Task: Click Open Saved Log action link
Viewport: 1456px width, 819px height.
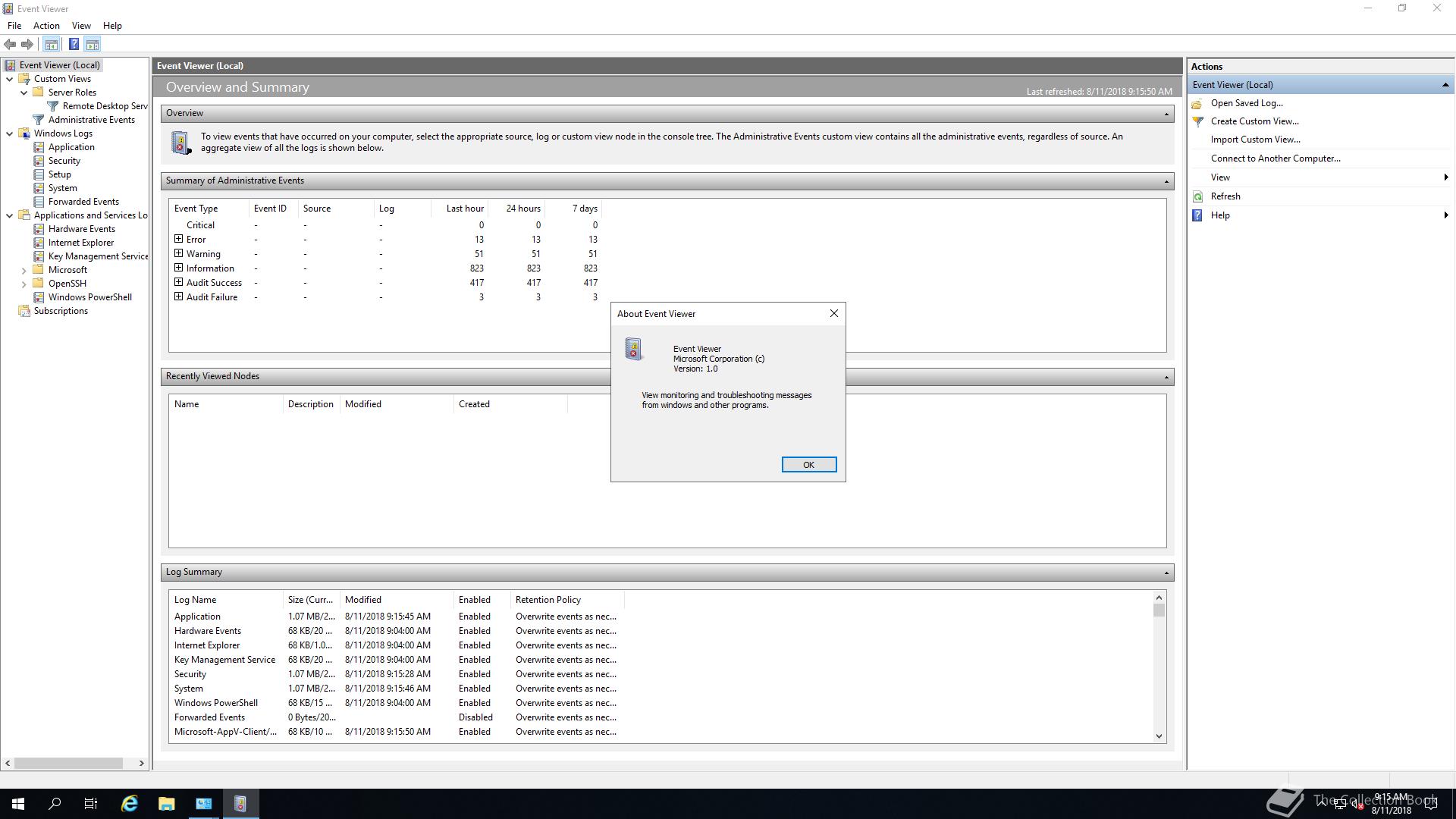Action: point(1246,103)
